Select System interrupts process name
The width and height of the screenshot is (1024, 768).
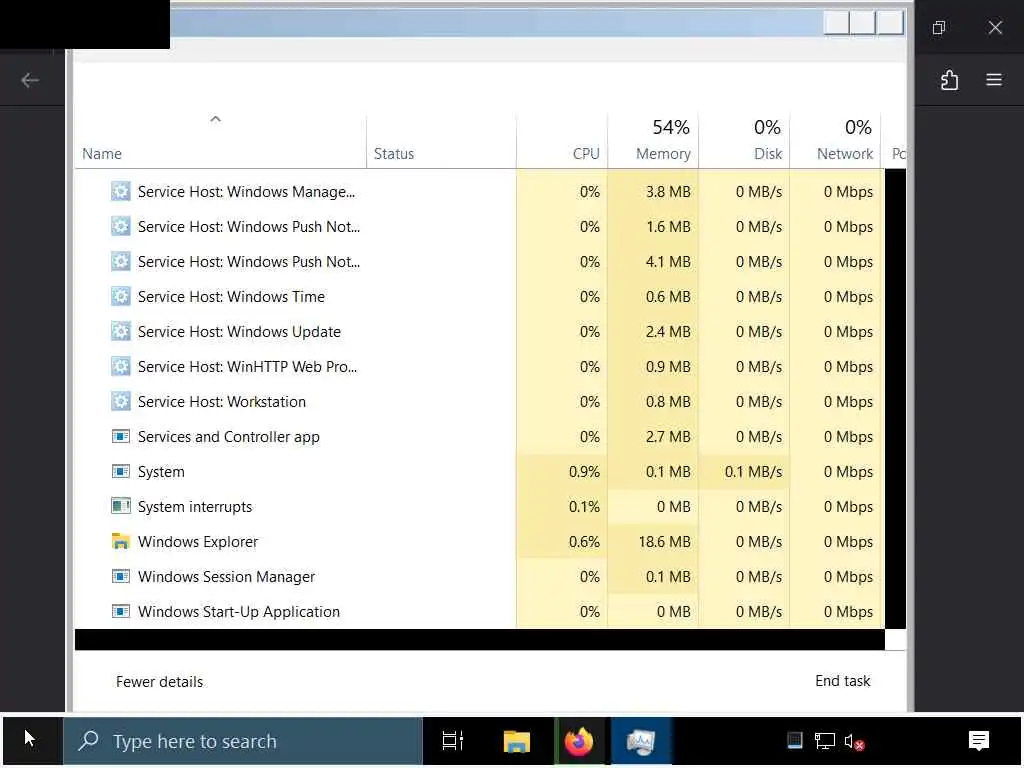coord(195,507)
